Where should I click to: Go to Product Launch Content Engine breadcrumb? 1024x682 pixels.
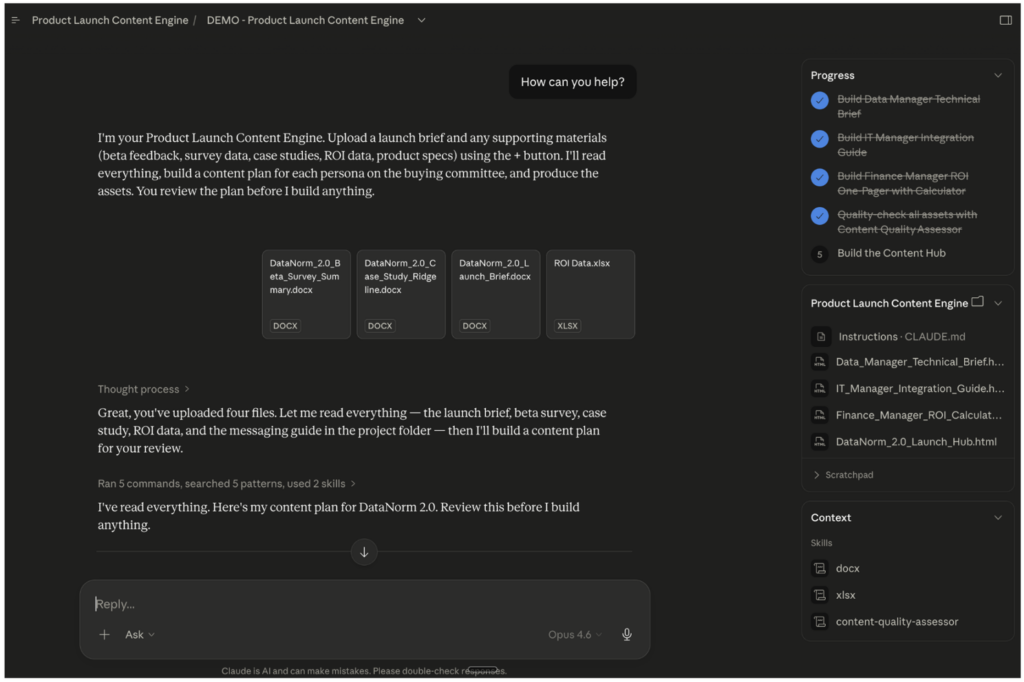[x=110, y=20]
